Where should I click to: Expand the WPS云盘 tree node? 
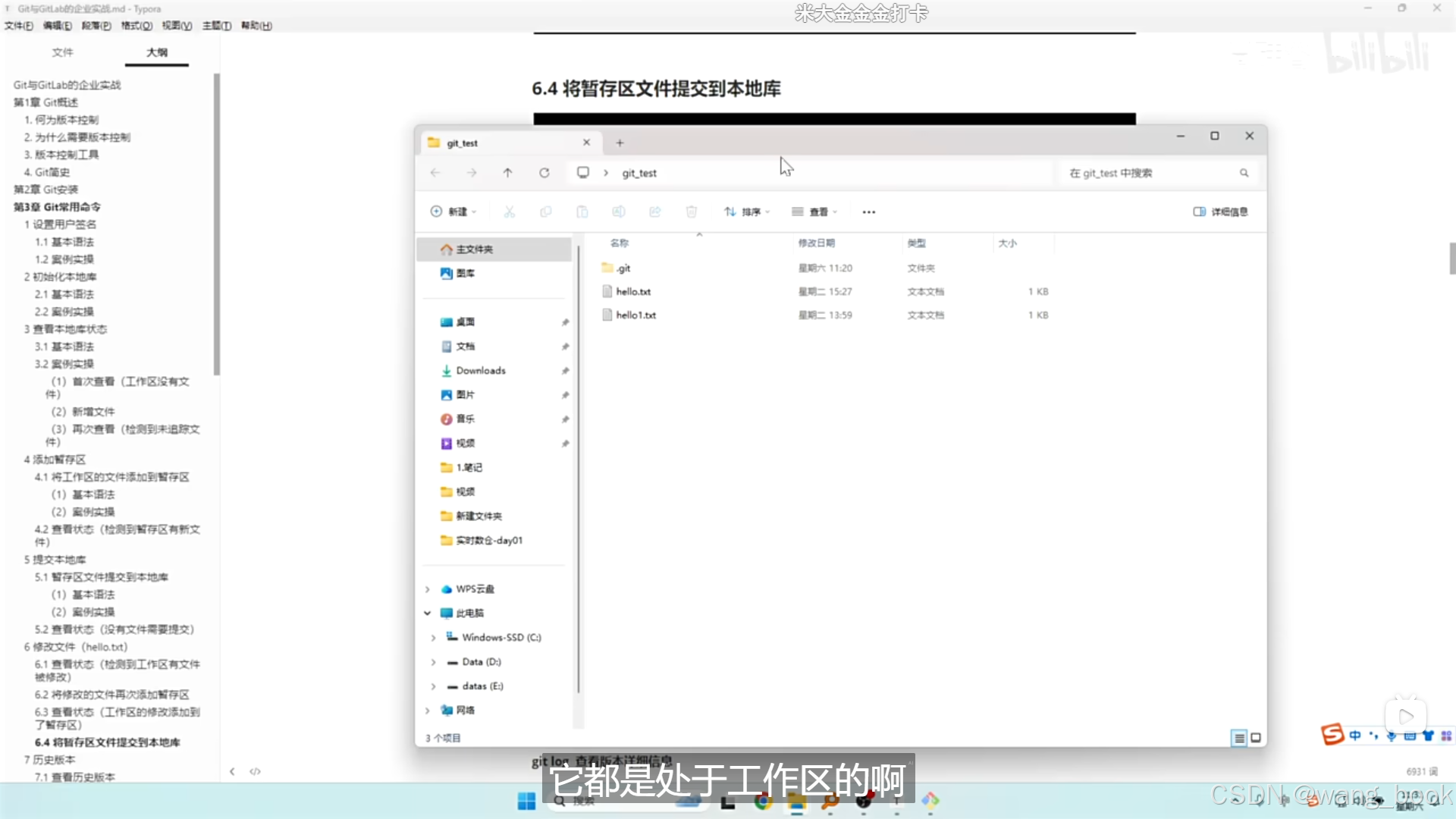428,589
